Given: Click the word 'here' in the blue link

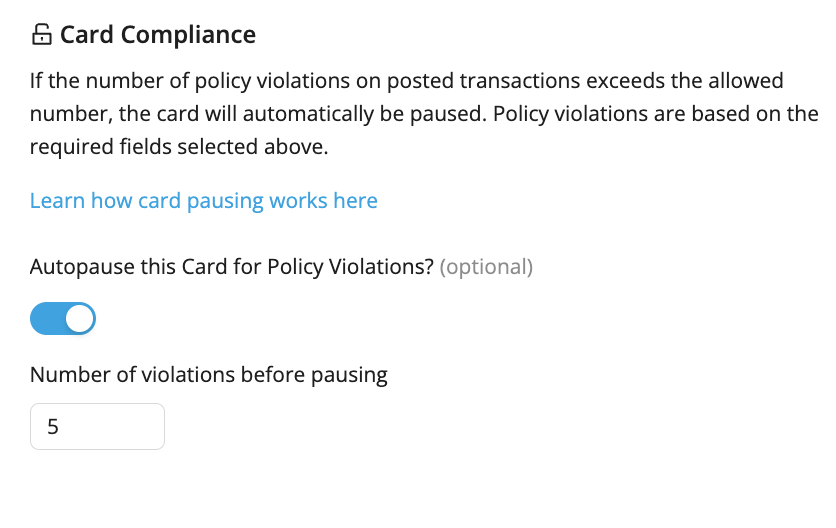Looking at the screenshot, I should 356,201.
